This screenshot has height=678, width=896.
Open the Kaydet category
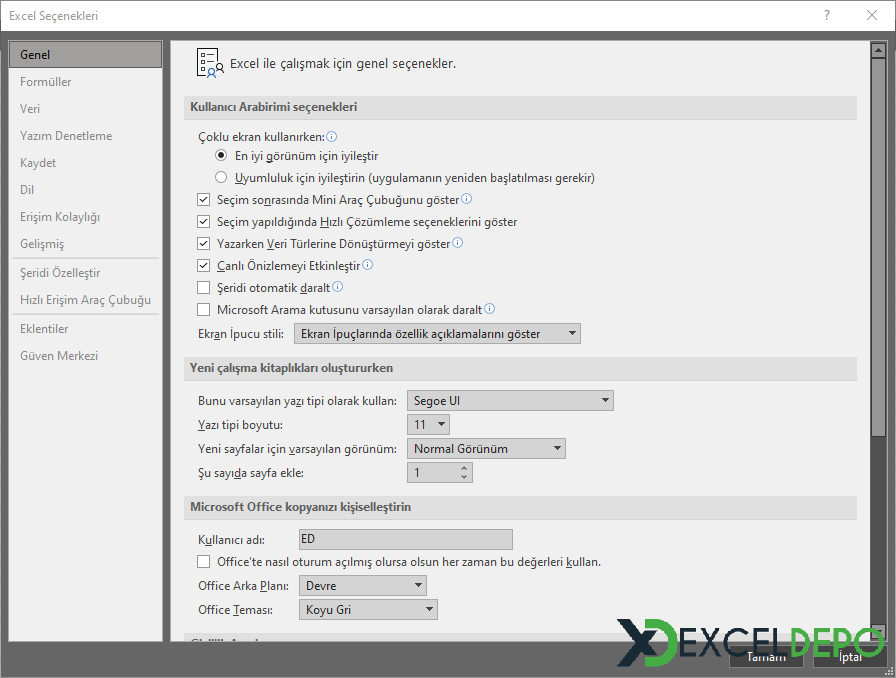tap(86, 163)
